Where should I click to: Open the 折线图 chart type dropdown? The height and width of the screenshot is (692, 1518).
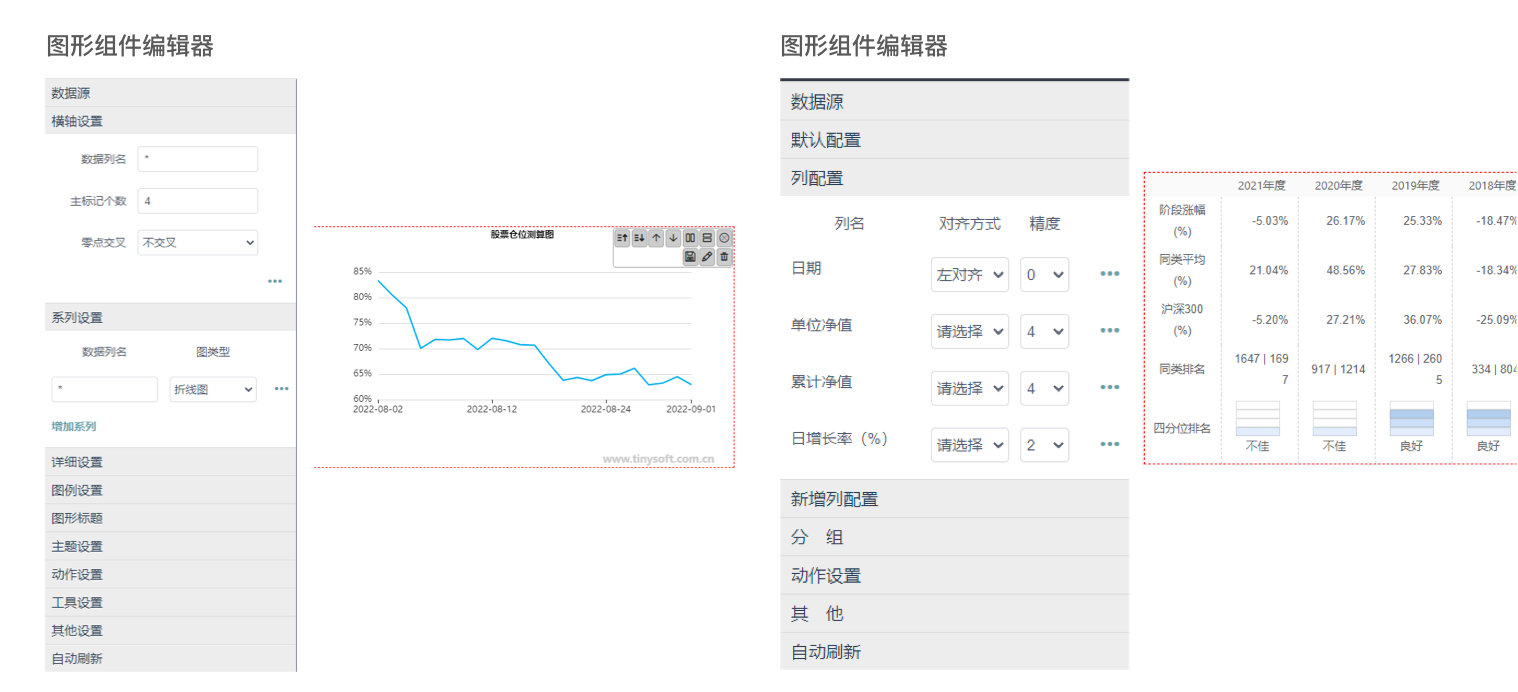tap(212, 389)
